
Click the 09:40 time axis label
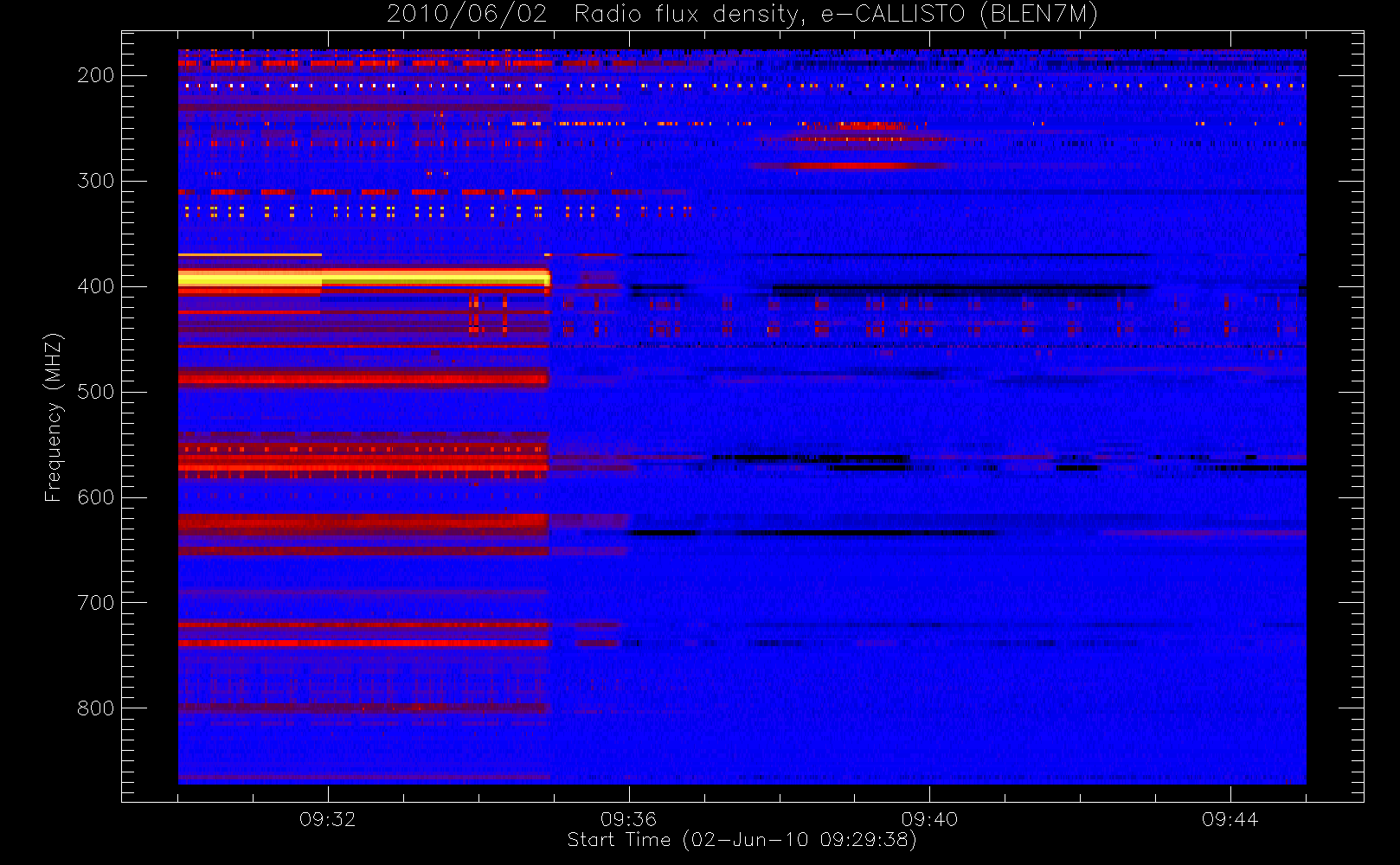930,819
